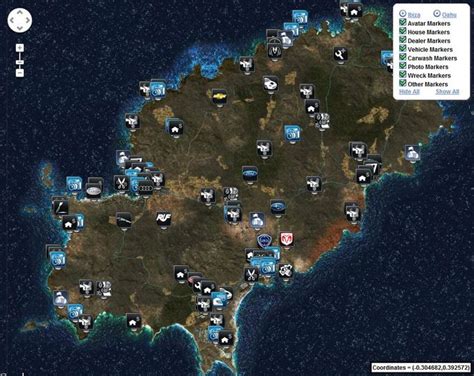Switch to the Ibiza map

[x=414, y=15]
